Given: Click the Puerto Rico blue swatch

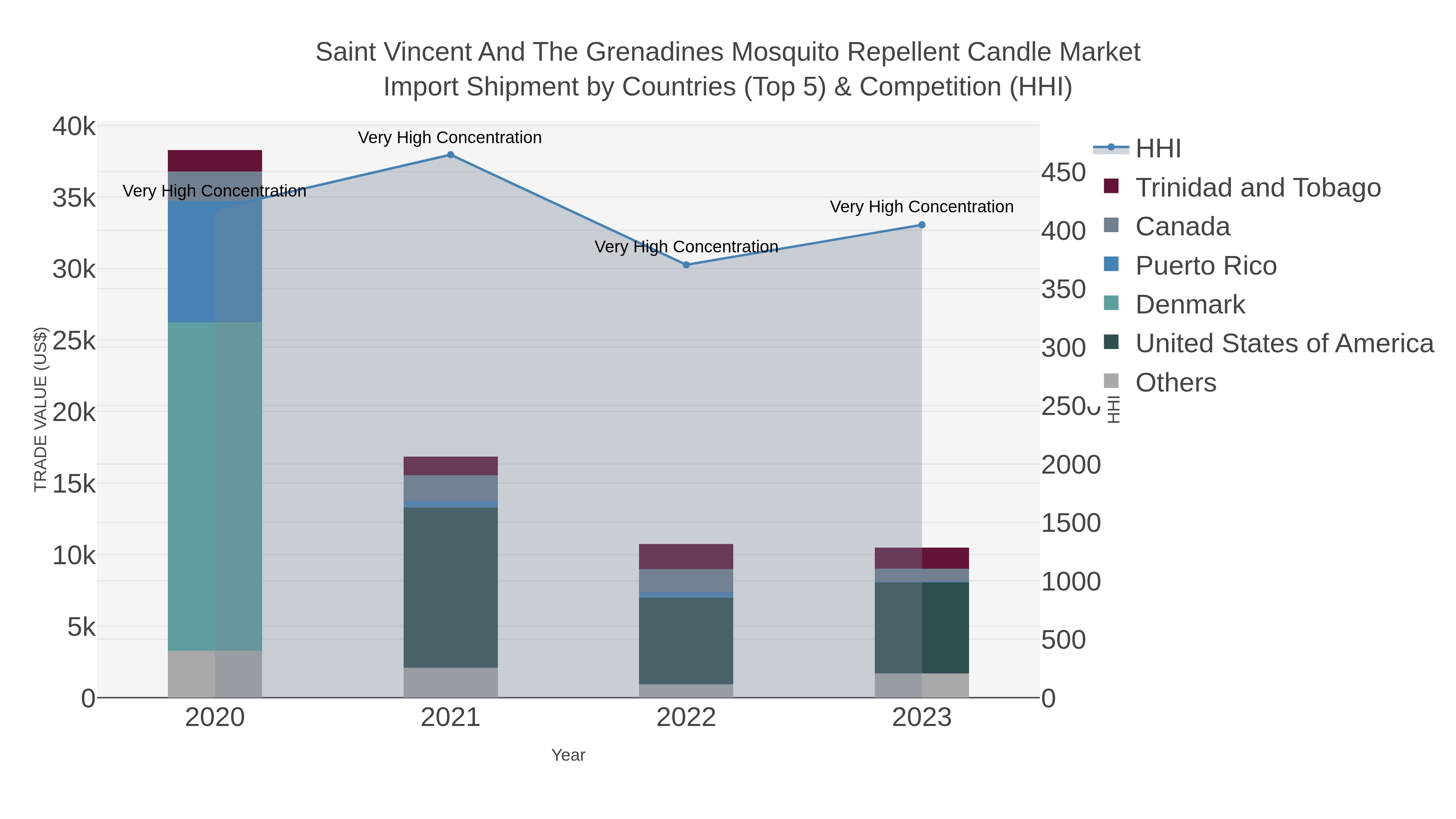Looking at the screenshot, I should point(1111,264).
